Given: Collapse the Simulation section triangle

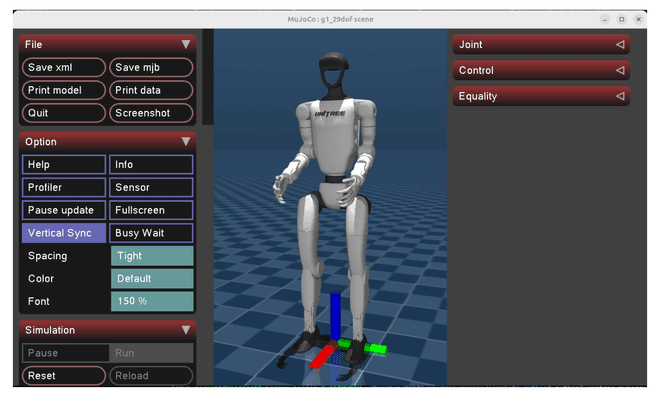Looking at the screenshot, I should (186, 330).
